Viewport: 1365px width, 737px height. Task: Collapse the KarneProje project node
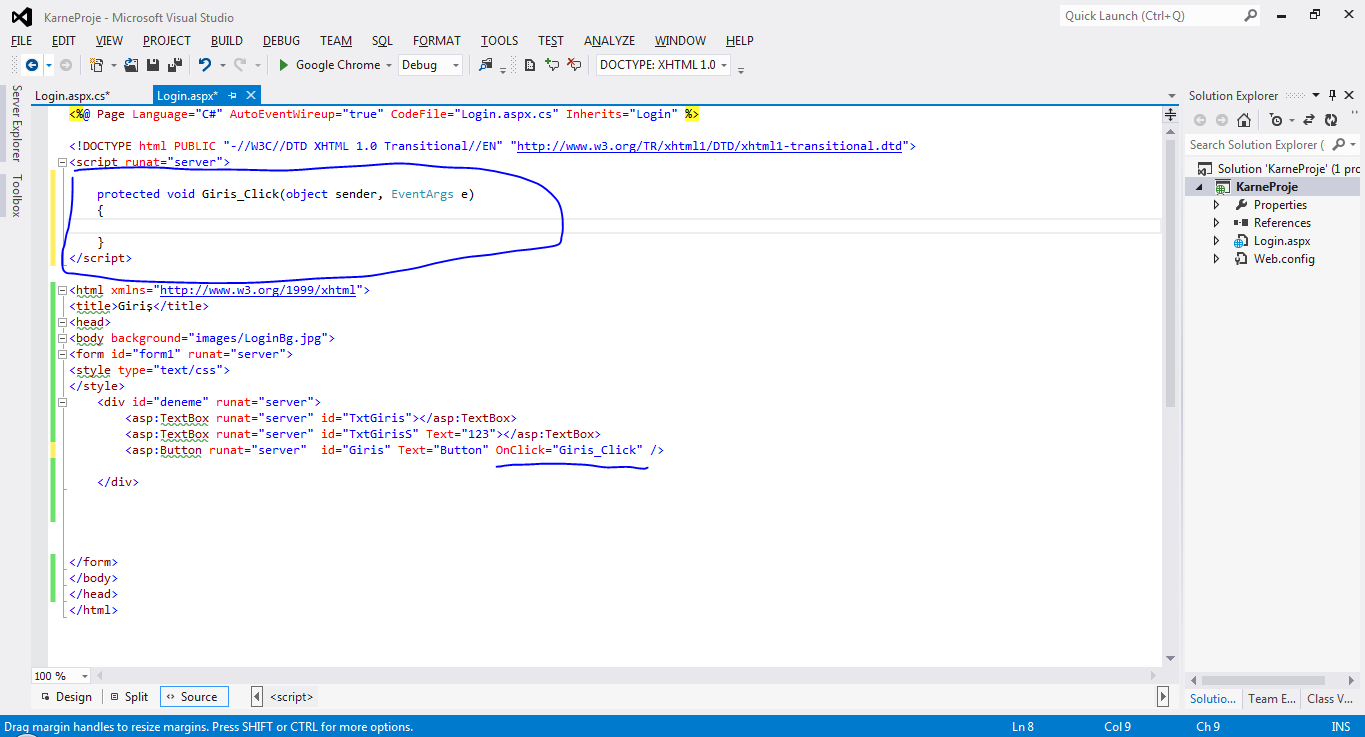(1199, 188)
